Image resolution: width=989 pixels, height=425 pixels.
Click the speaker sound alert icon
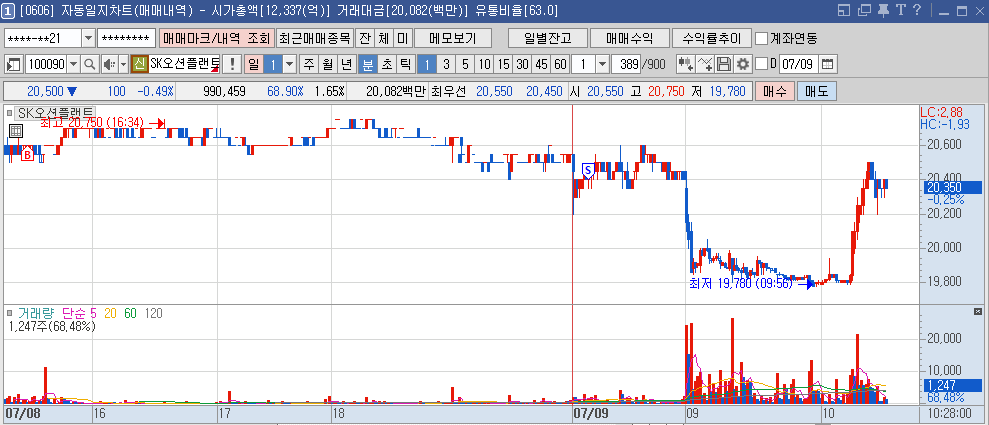tap(108, 64)
